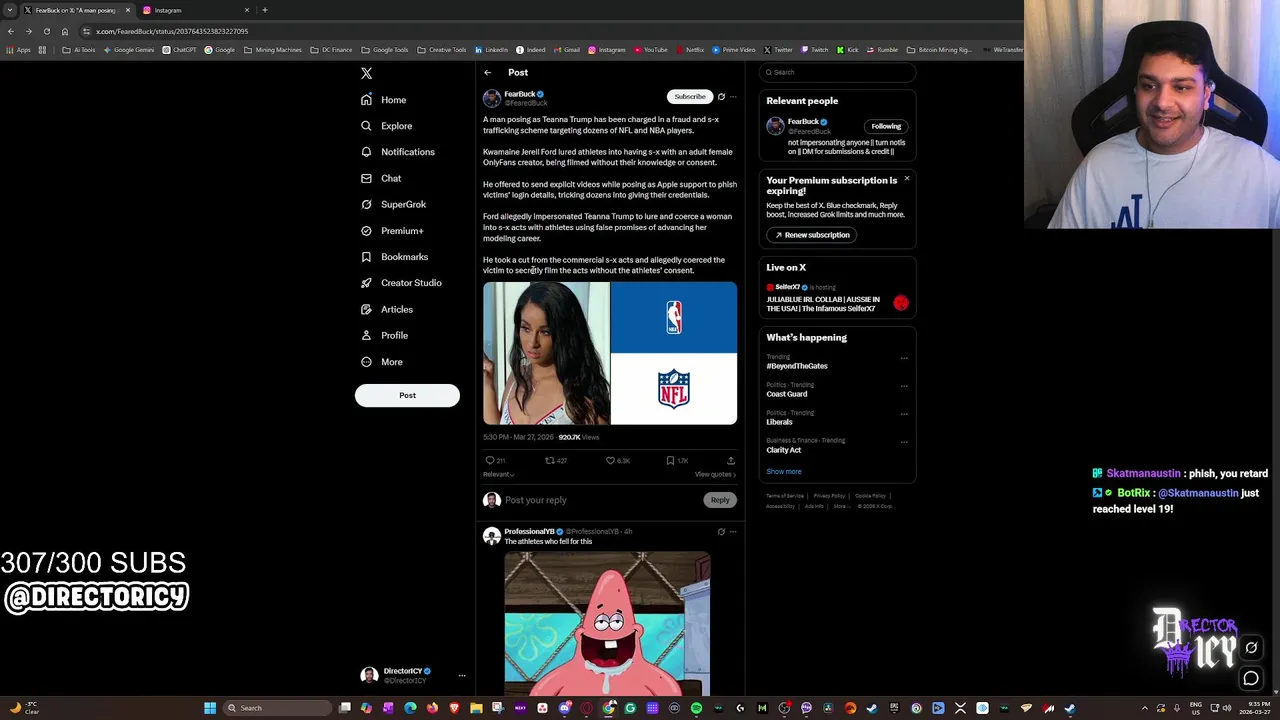Open Chat in the sidebar
Viewport: 1280px width, 720px height.
pos(381,178)
